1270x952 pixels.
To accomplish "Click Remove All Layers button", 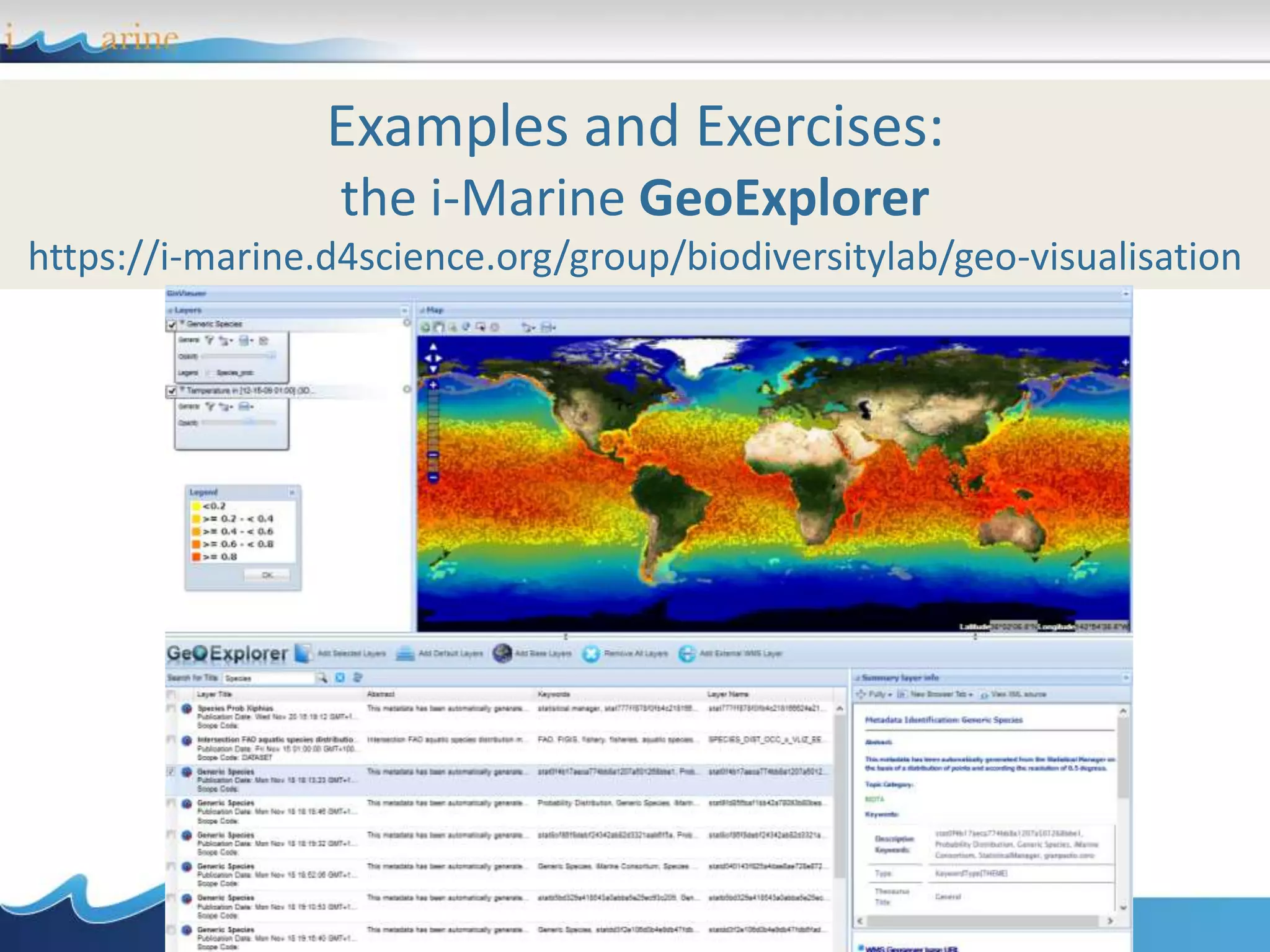I will pyautogui.click(x=625, y=653).
